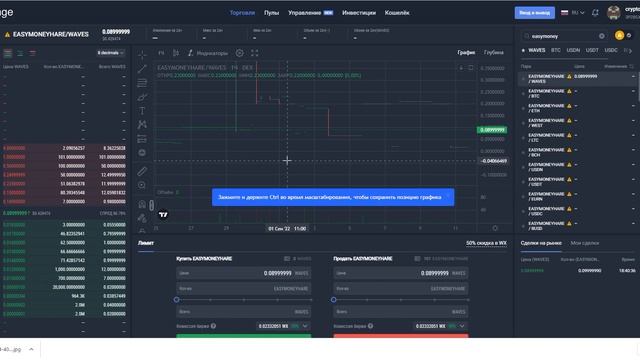This screenshot has width=640, height=360.
Task: Select the trend line drawing tool
Action: (142, 68)
